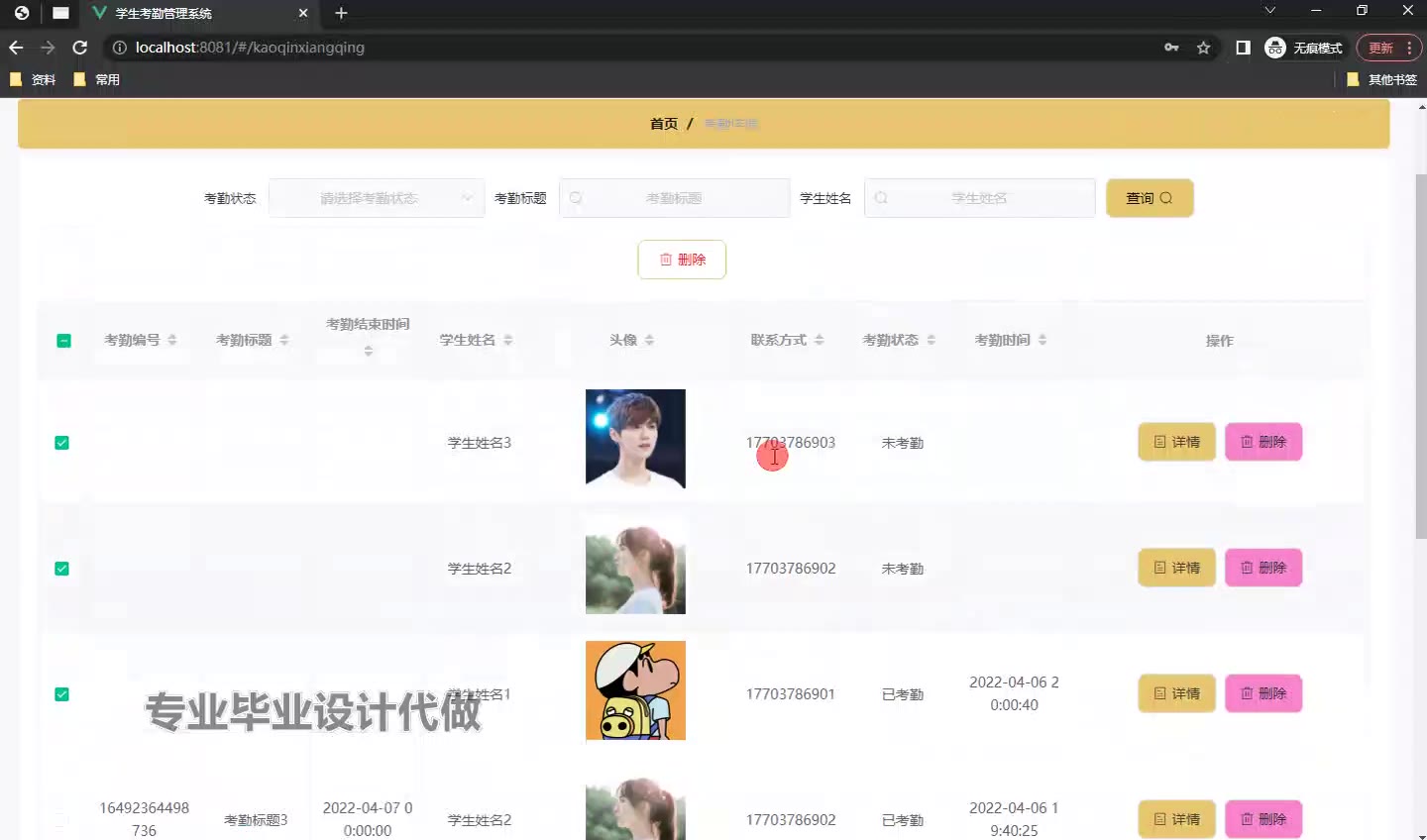
Task: Uncheck the 未考勤 学生姓名2 row checkbox
Action: [x=61, y=569]
